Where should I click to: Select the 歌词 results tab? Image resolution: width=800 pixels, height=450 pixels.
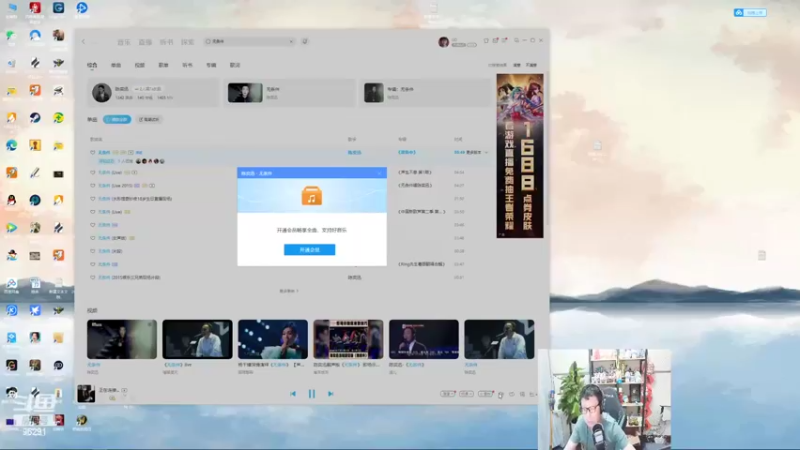tap(235, 65)
